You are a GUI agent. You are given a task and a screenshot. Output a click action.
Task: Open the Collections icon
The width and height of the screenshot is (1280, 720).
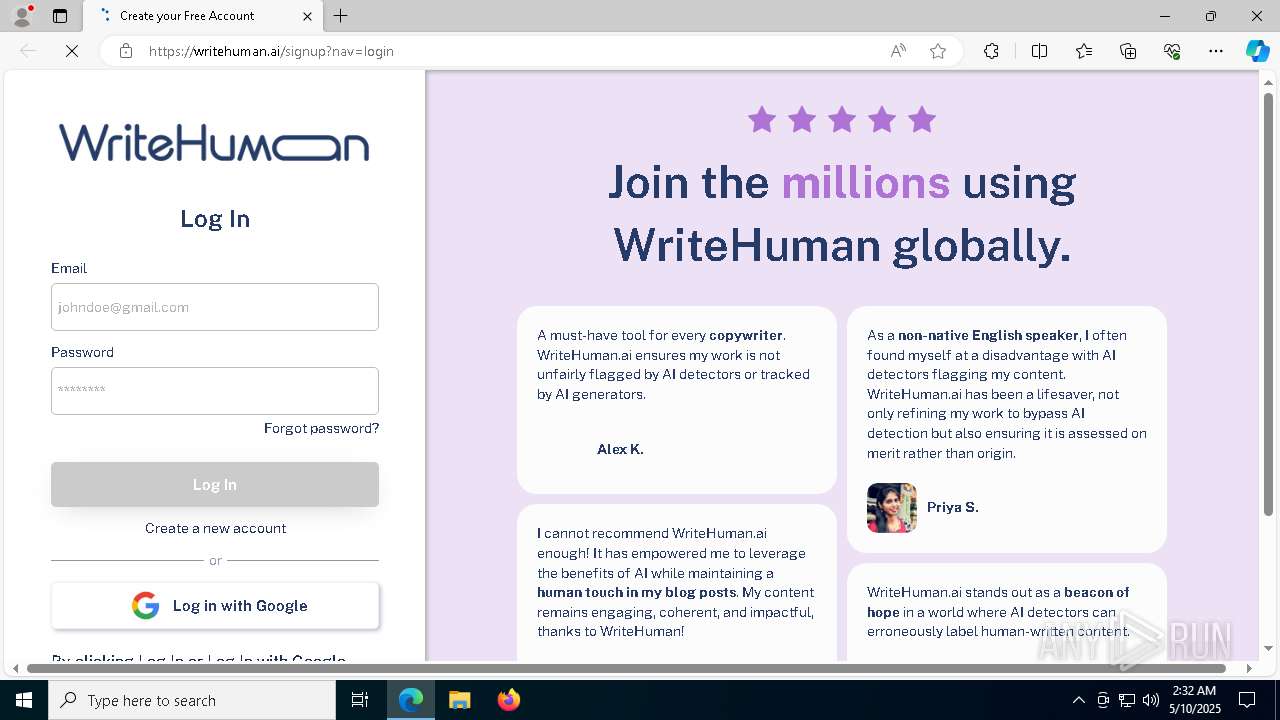tap(1128, 51)
